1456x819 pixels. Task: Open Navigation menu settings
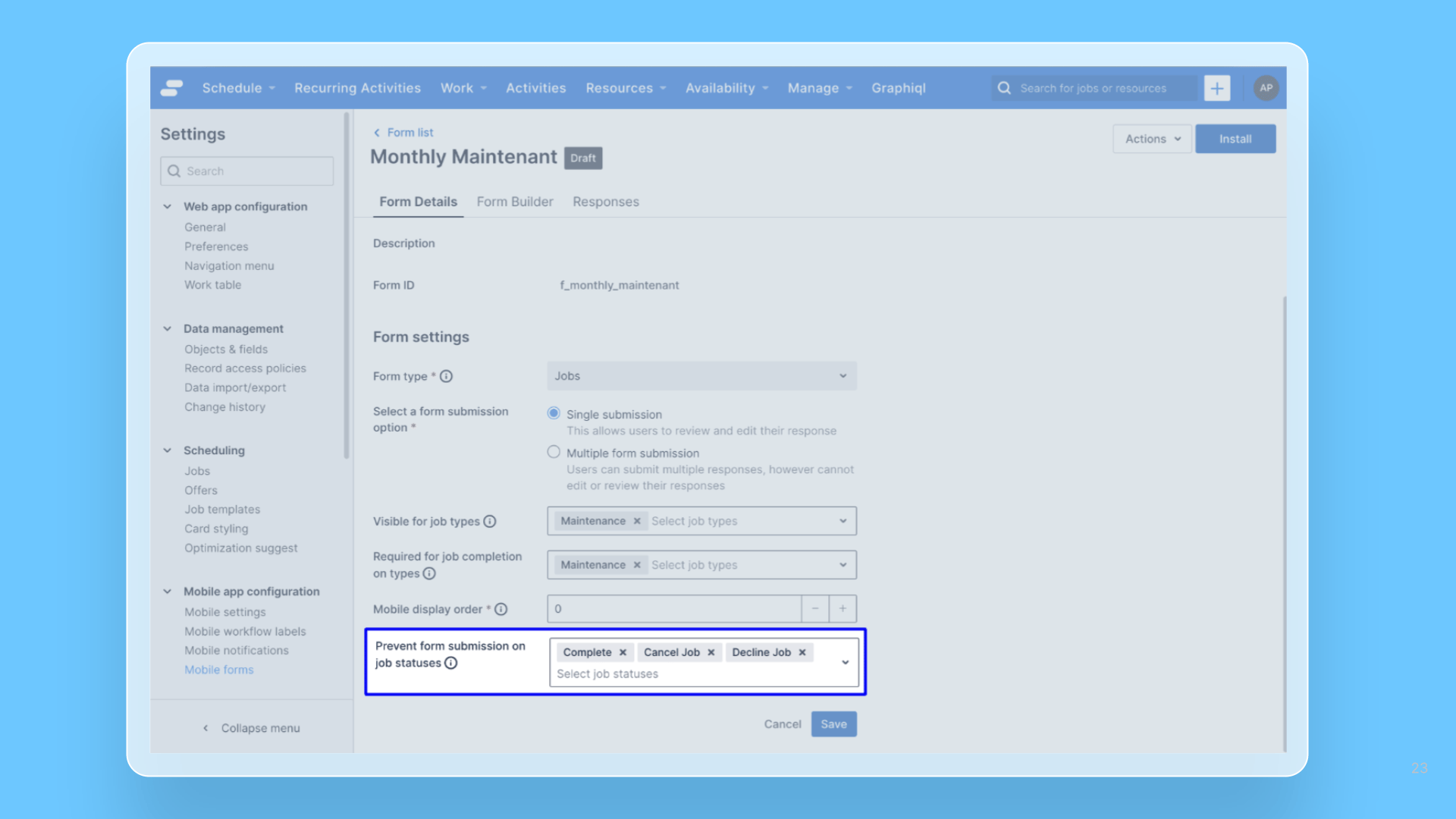229,265
